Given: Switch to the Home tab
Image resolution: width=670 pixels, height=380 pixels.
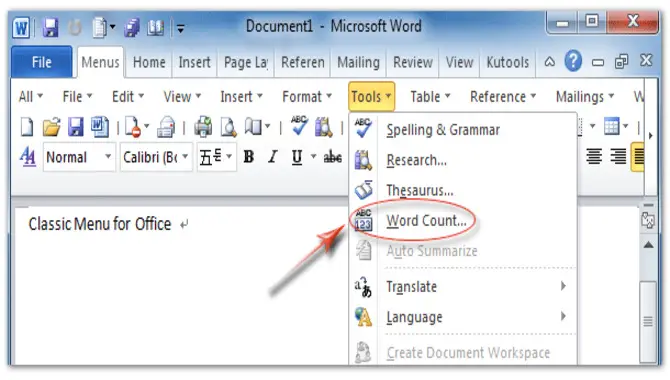Looking at the screenshot, I should [x=149, y=62].
